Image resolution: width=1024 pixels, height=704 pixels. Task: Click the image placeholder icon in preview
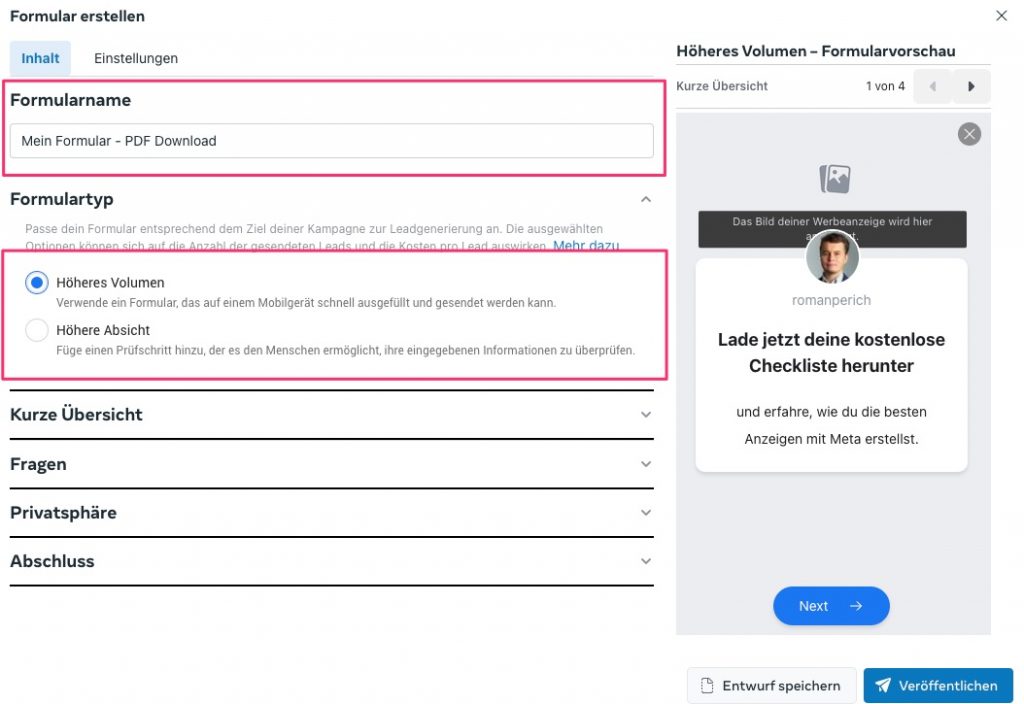(x=834, y=179)
